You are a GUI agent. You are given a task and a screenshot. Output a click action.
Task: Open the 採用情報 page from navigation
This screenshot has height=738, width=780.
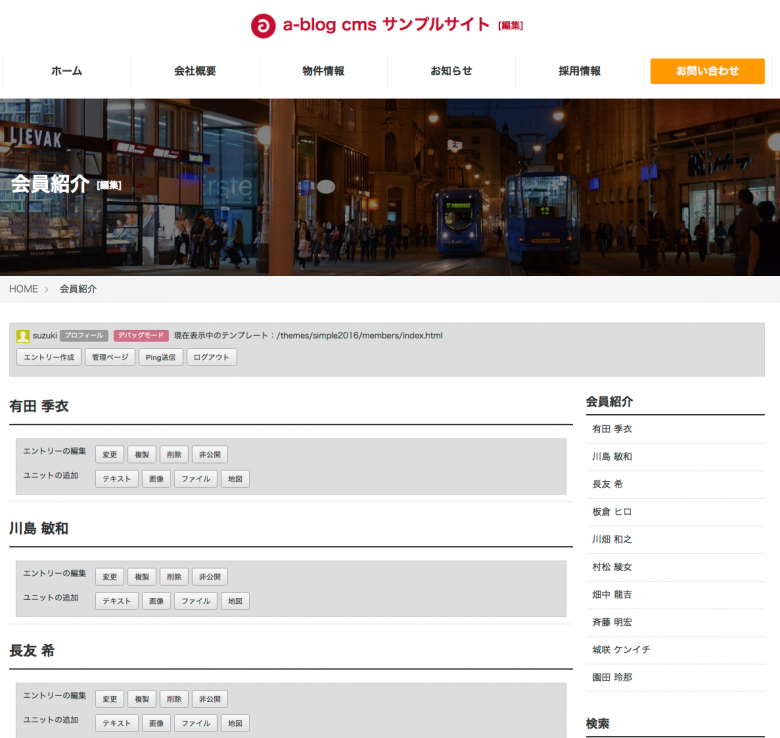[579, 71]
